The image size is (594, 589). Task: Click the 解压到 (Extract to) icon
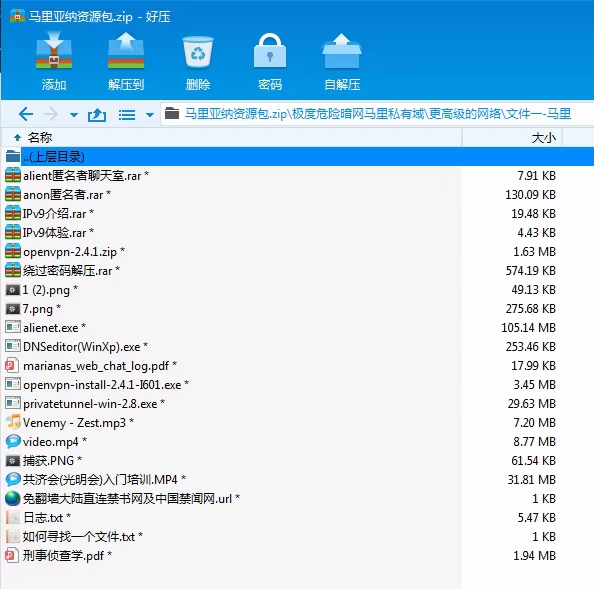click(x=126, y=51)
